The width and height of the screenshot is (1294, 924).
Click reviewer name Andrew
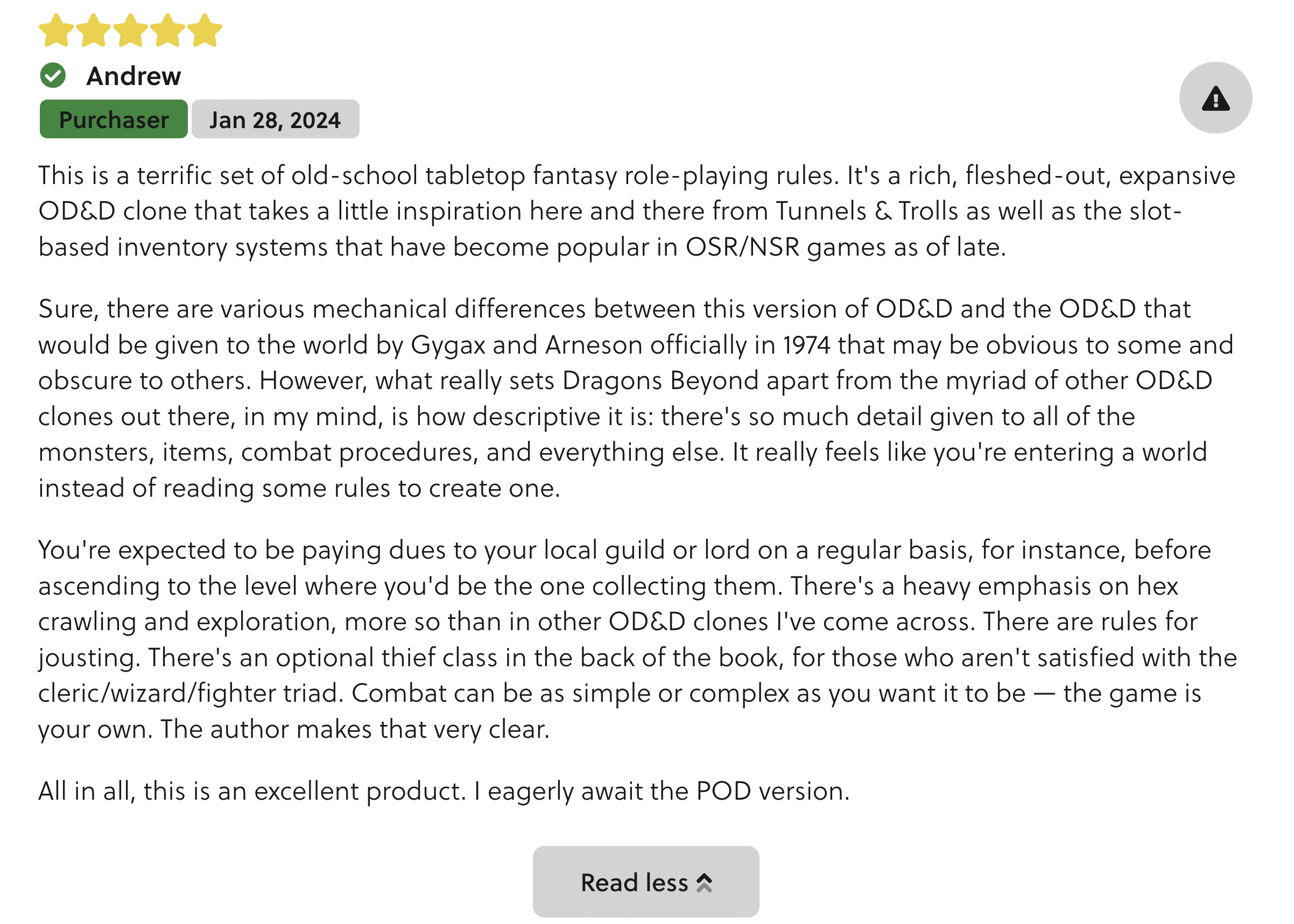click(133, 76)
